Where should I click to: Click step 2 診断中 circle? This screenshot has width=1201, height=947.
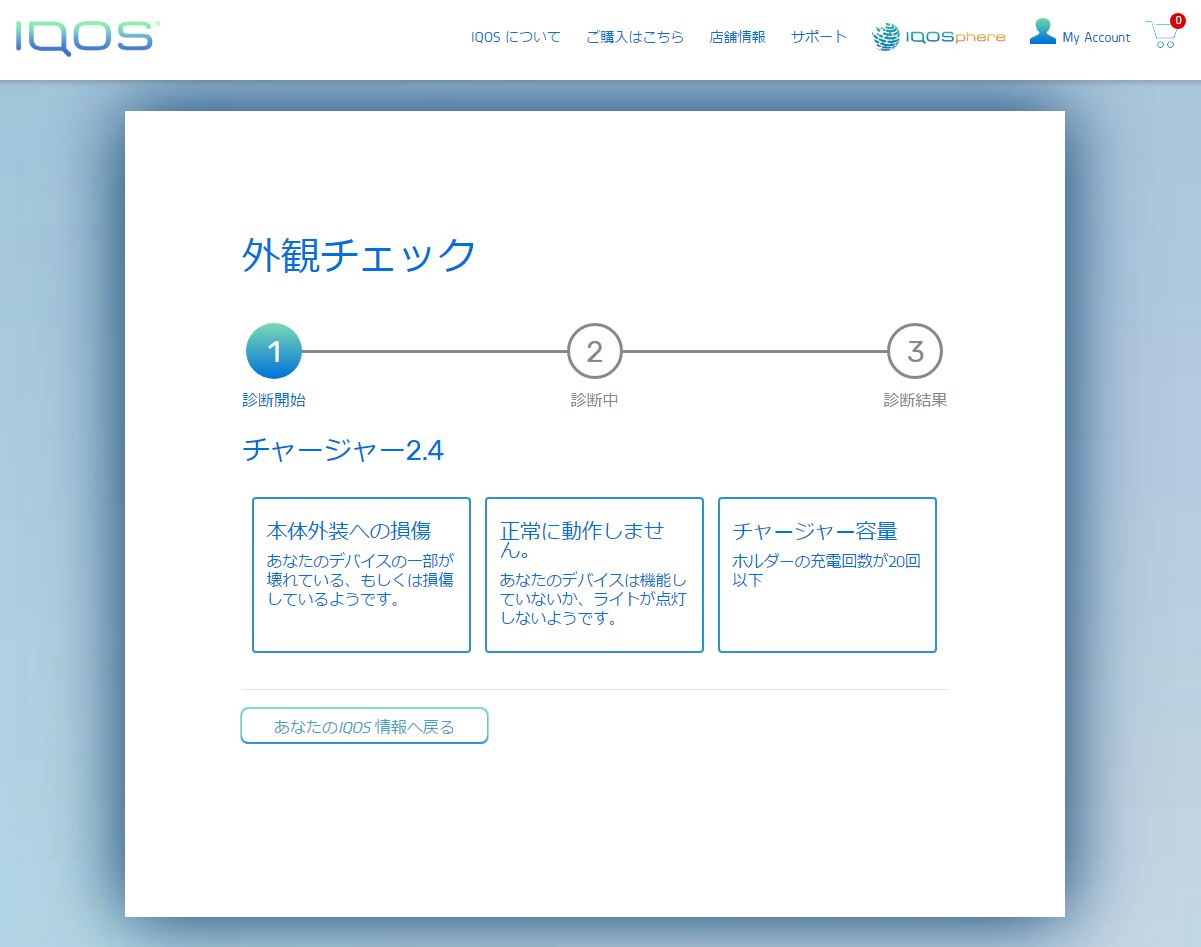point(595,351)
